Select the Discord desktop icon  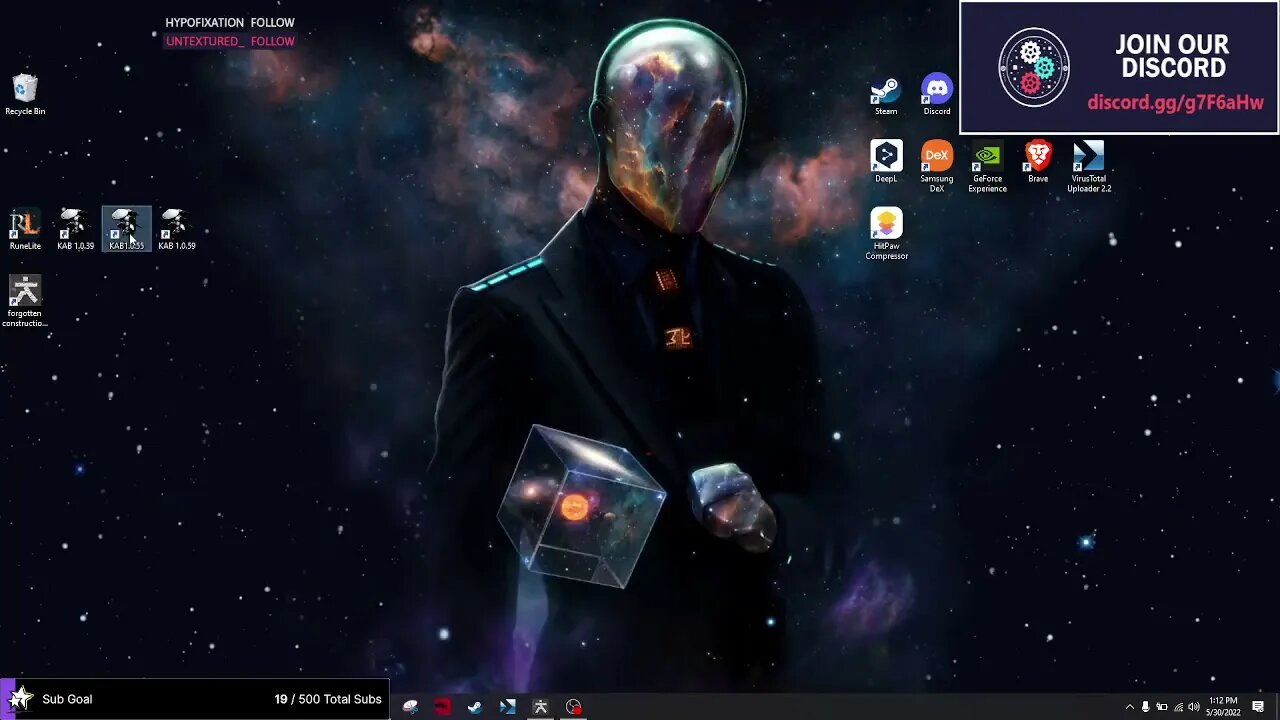937,95
